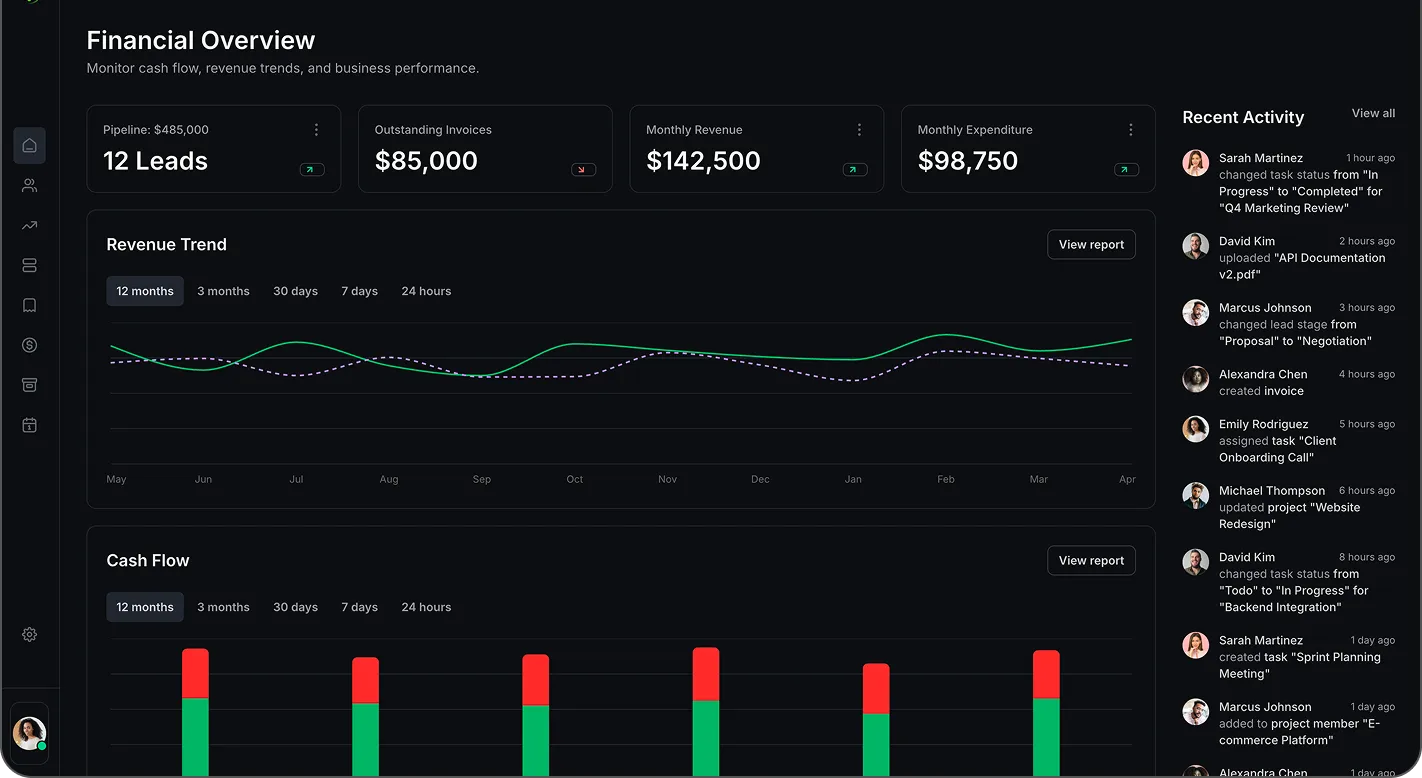
Task: Click Emily Rodriguez avatar in activity list
Action: click(x=1195, y=429)
